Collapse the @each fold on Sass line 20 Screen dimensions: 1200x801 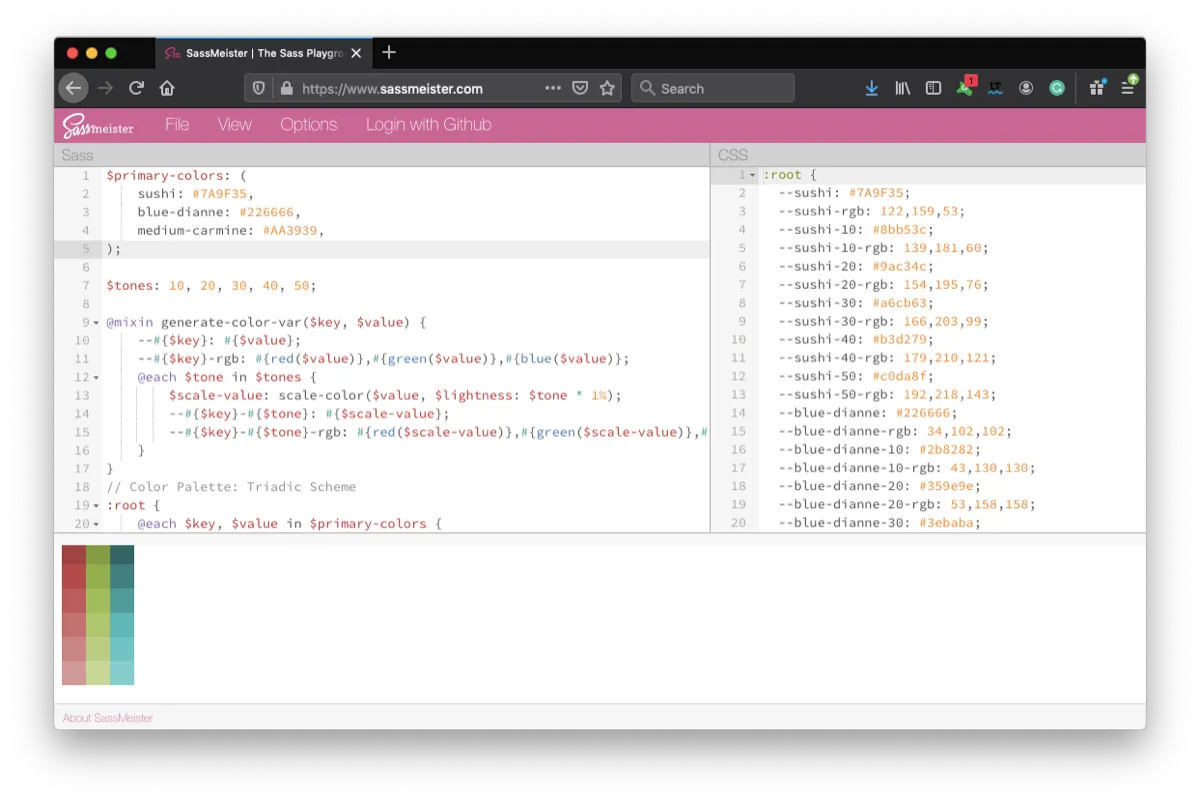96,524
